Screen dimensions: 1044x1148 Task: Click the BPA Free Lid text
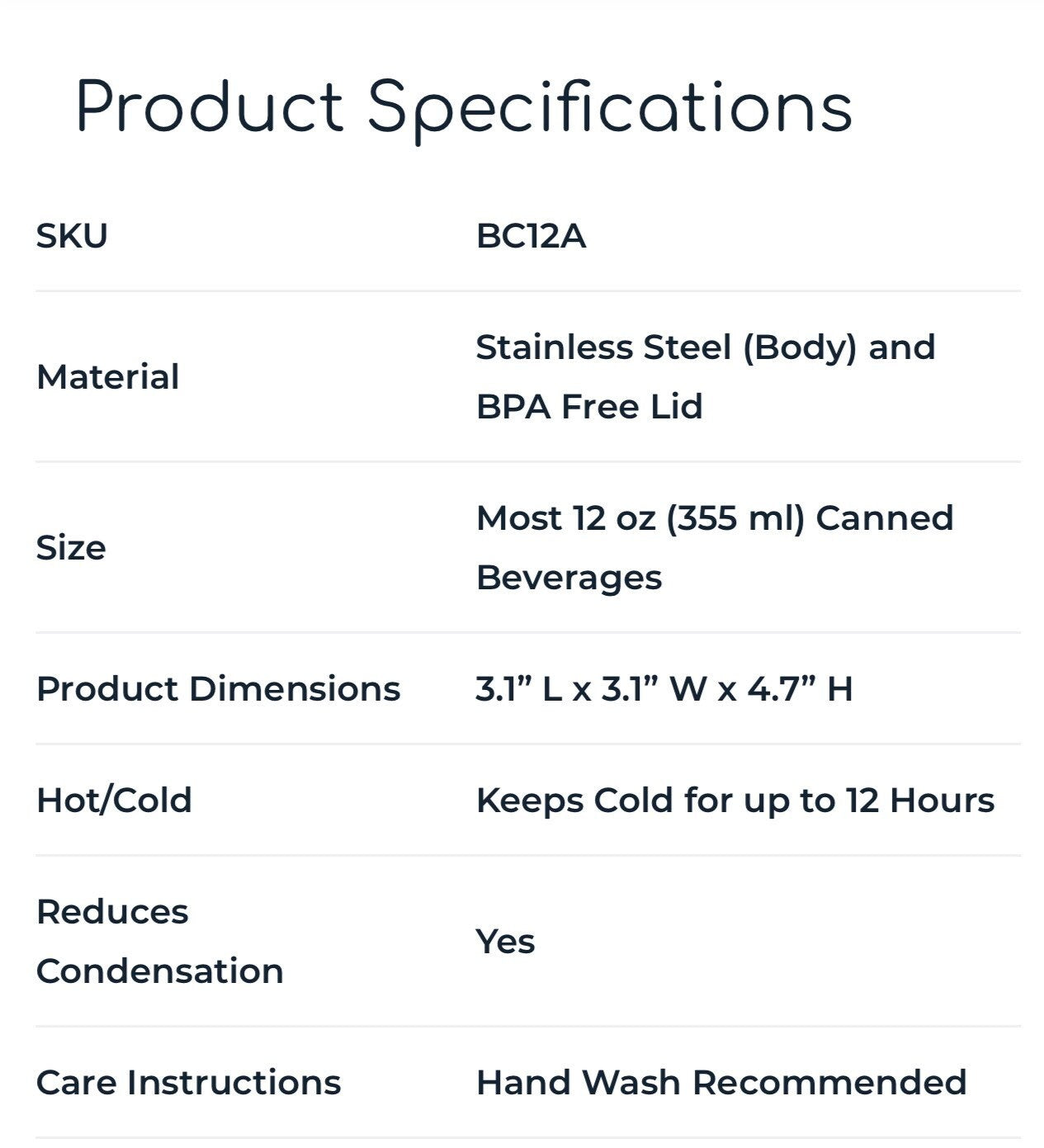[x=589, y=407]
